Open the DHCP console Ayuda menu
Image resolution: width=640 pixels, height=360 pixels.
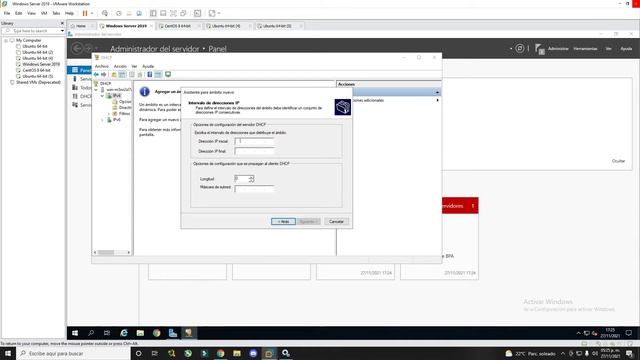coord(148,66)
